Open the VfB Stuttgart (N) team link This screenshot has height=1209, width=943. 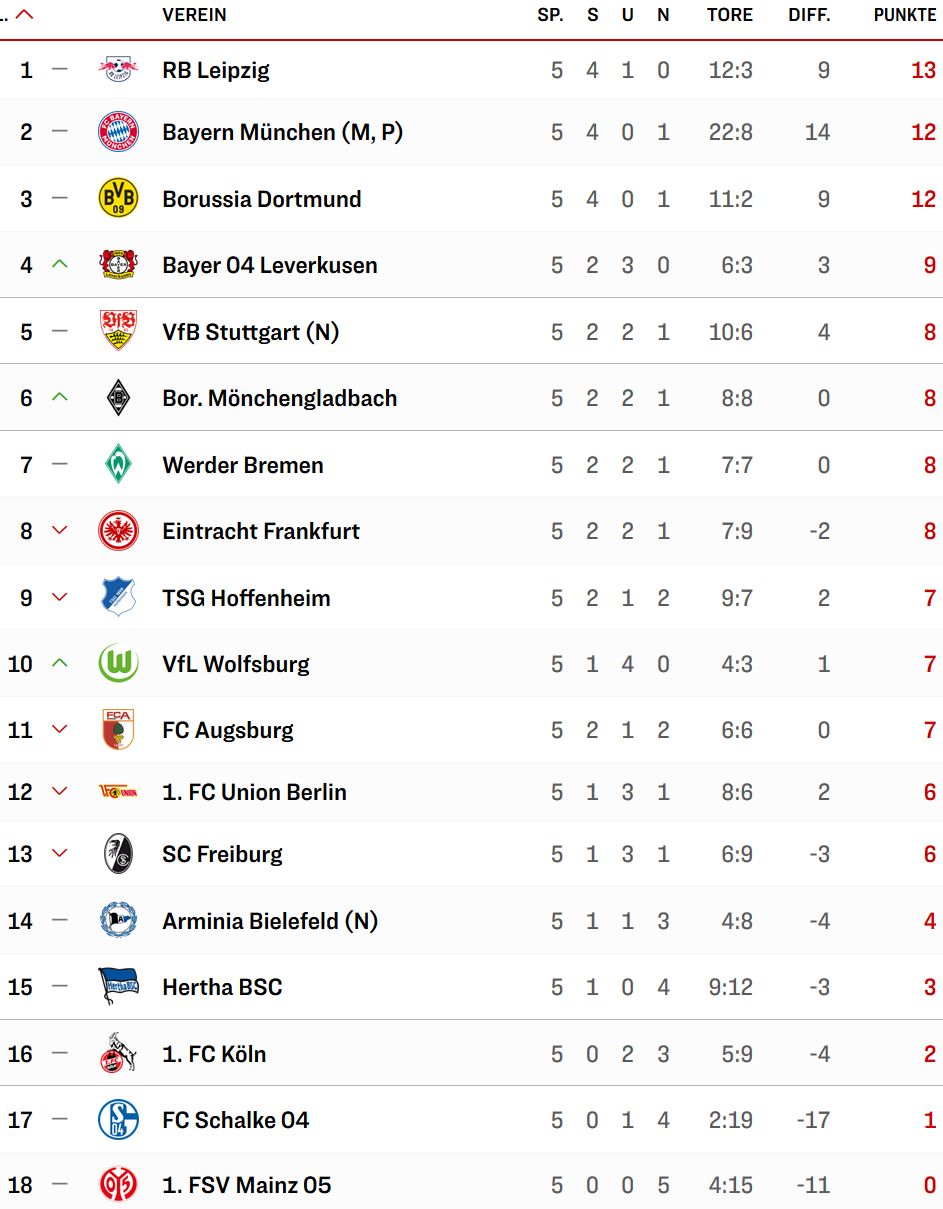point(250,332)
